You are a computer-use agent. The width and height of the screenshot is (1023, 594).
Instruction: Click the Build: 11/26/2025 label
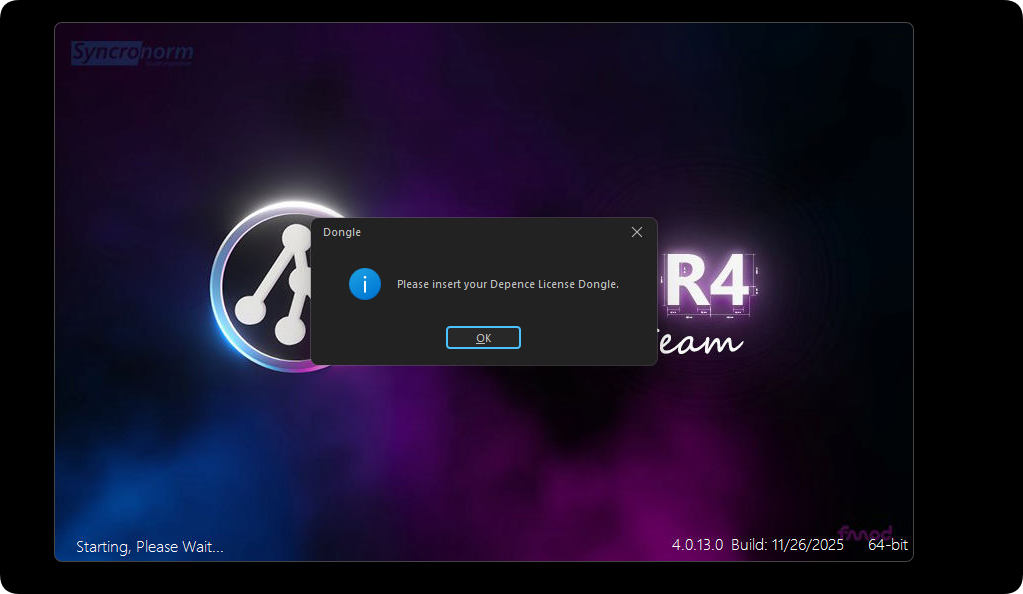[x=787, y=545]
